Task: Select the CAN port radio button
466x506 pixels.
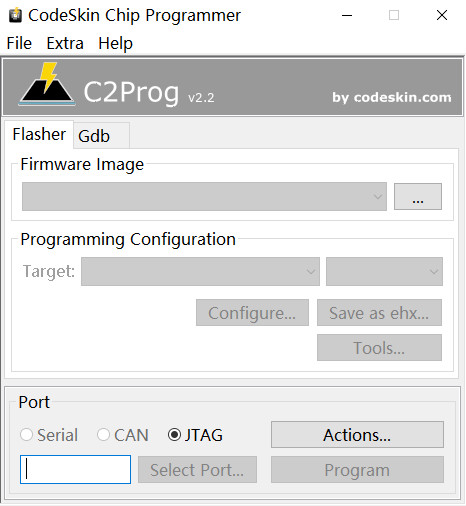Action: coord(103,435)
